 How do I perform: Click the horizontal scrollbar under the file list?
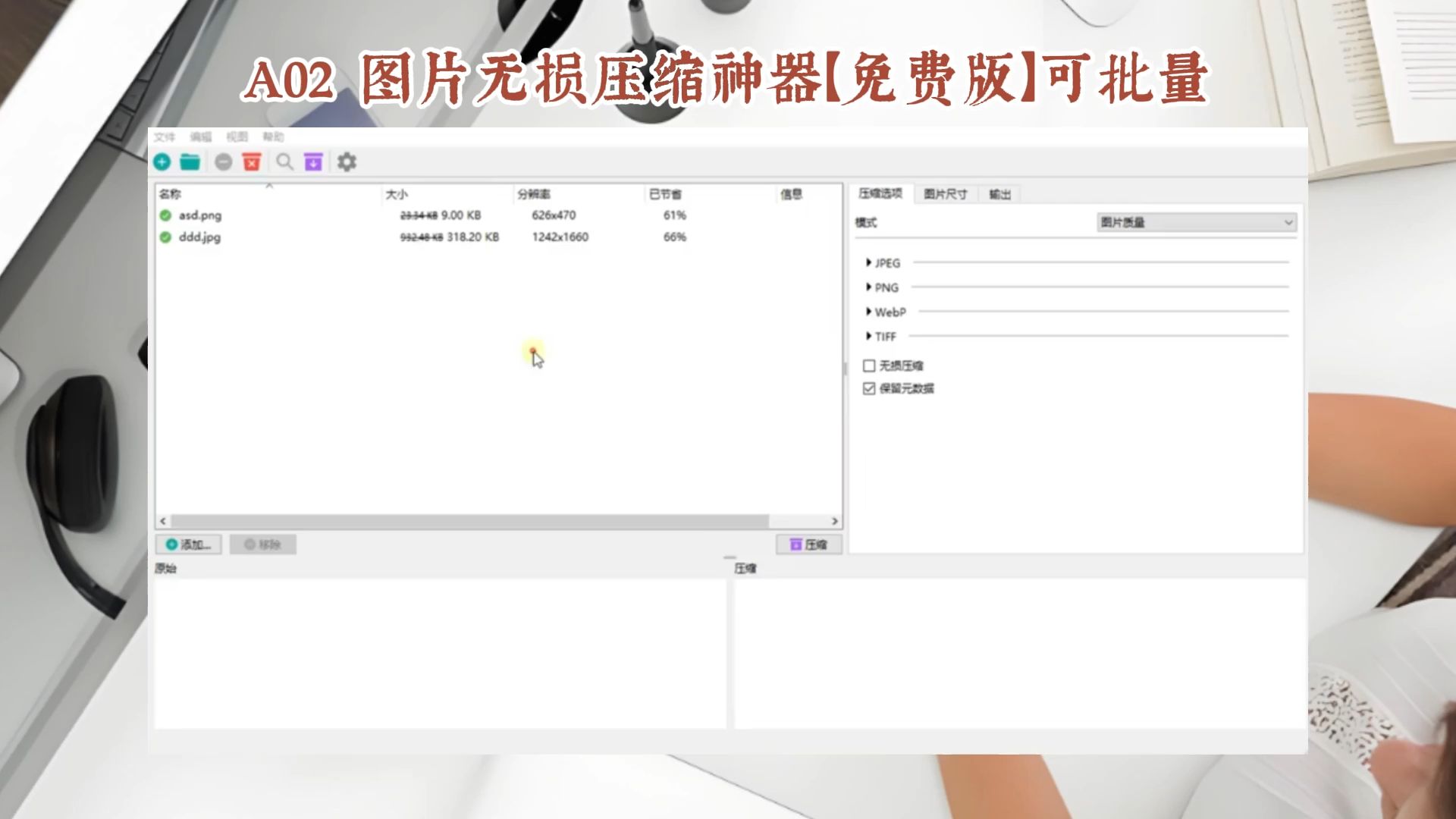coord(463,522)
